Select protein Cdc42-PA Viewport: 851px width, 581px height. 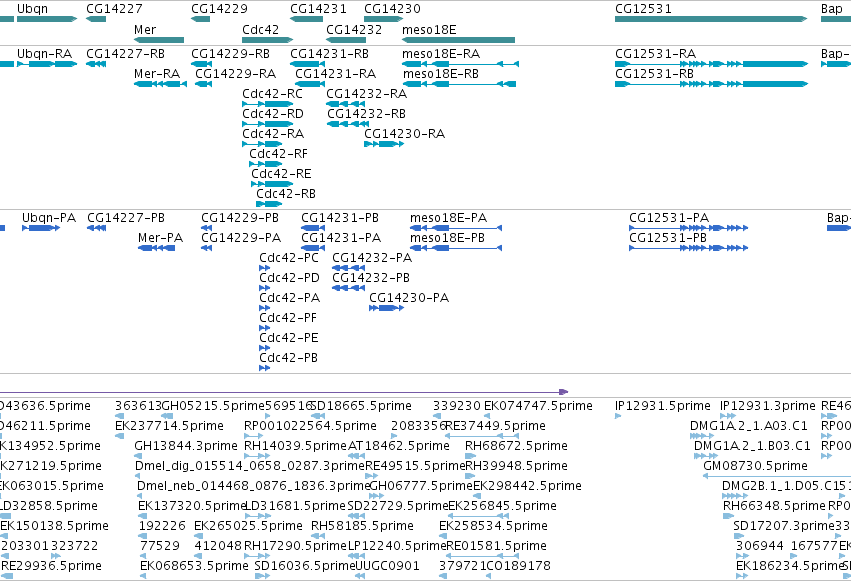(x=290, y=298)
